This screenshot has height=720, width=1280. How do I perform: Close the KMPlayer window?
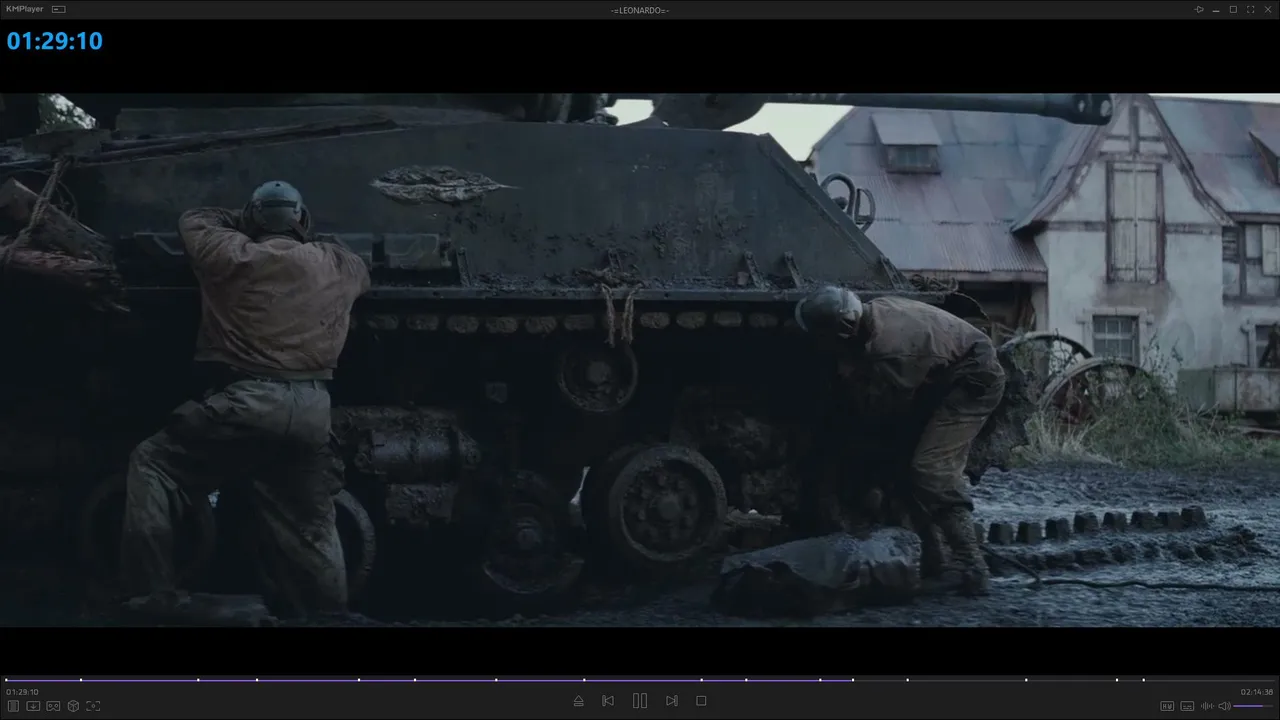1267,9
